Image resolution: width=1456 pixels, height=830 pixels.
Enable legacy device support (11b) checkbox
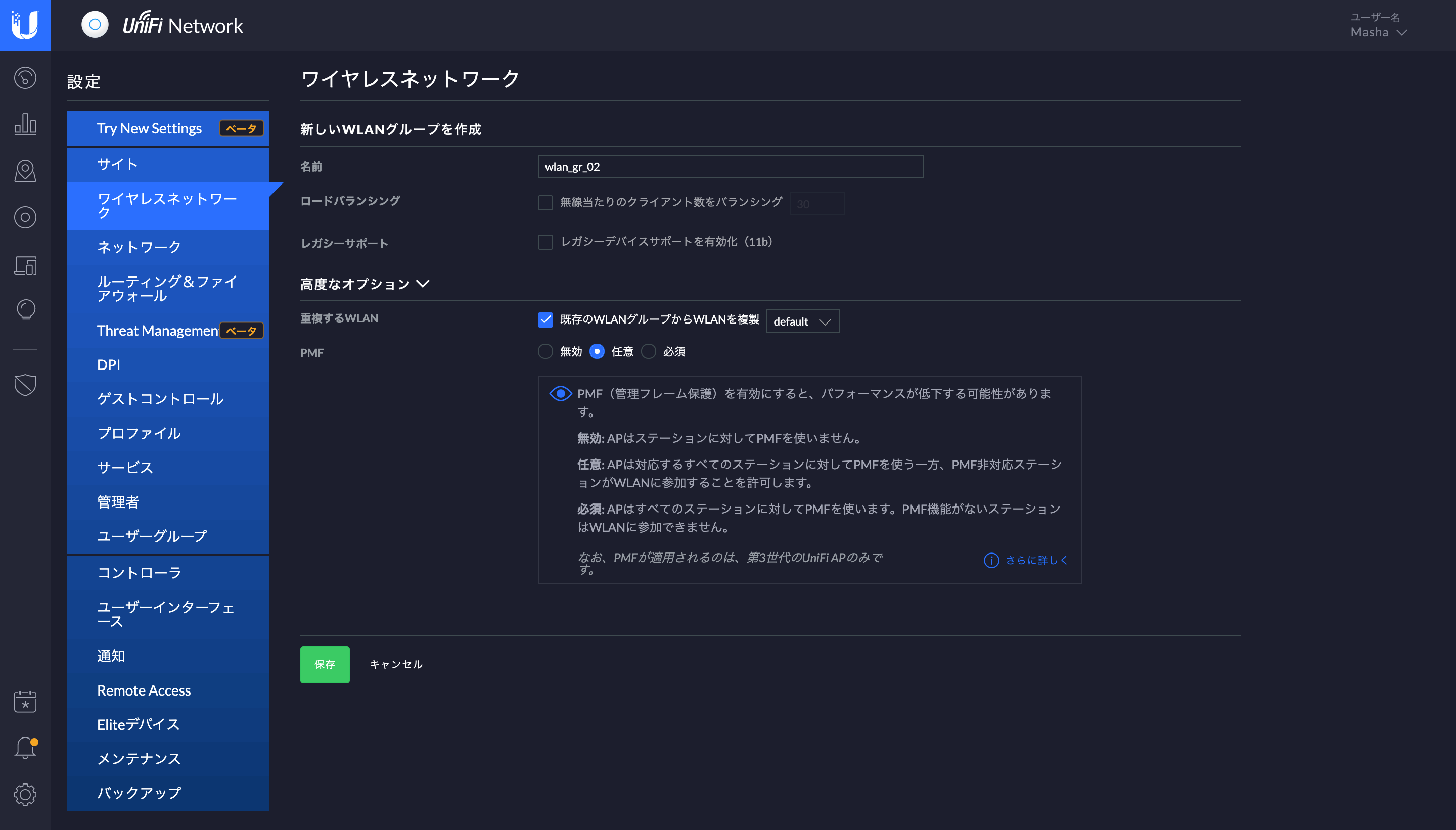coord(545,242)
